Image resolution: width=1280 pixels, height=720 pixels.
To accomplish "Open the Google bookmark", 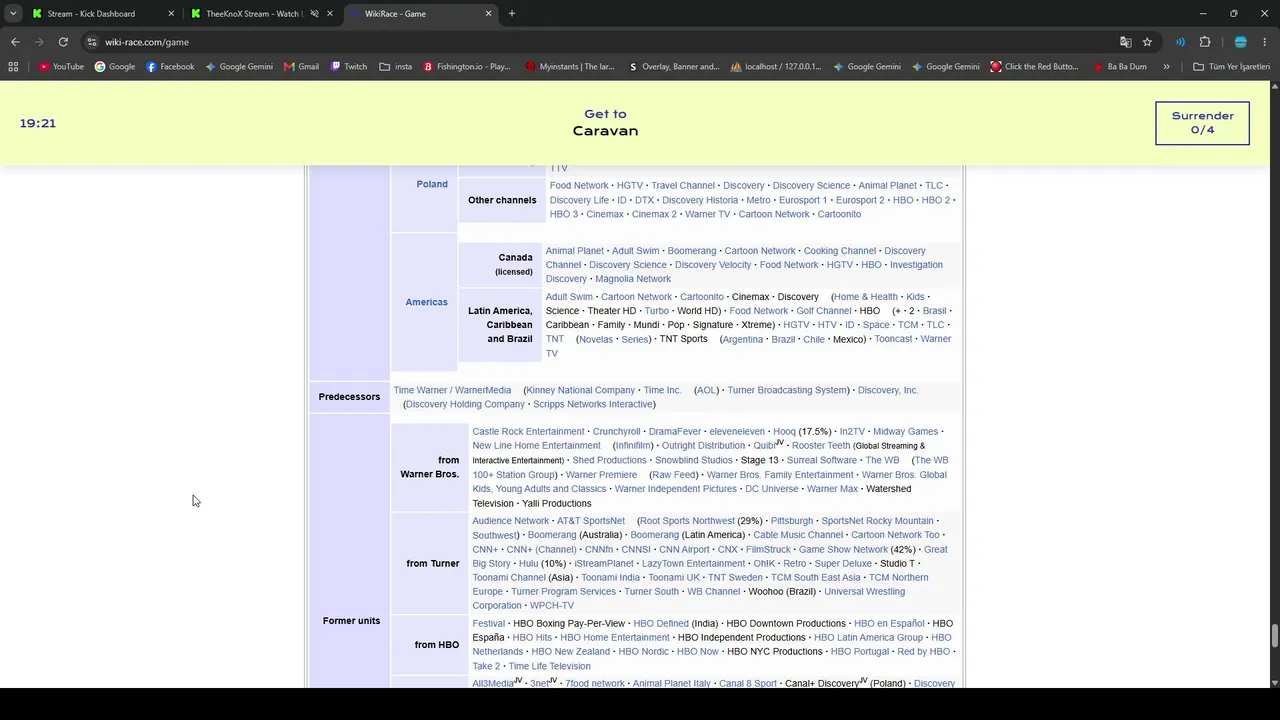I will [x=115, y=67].
